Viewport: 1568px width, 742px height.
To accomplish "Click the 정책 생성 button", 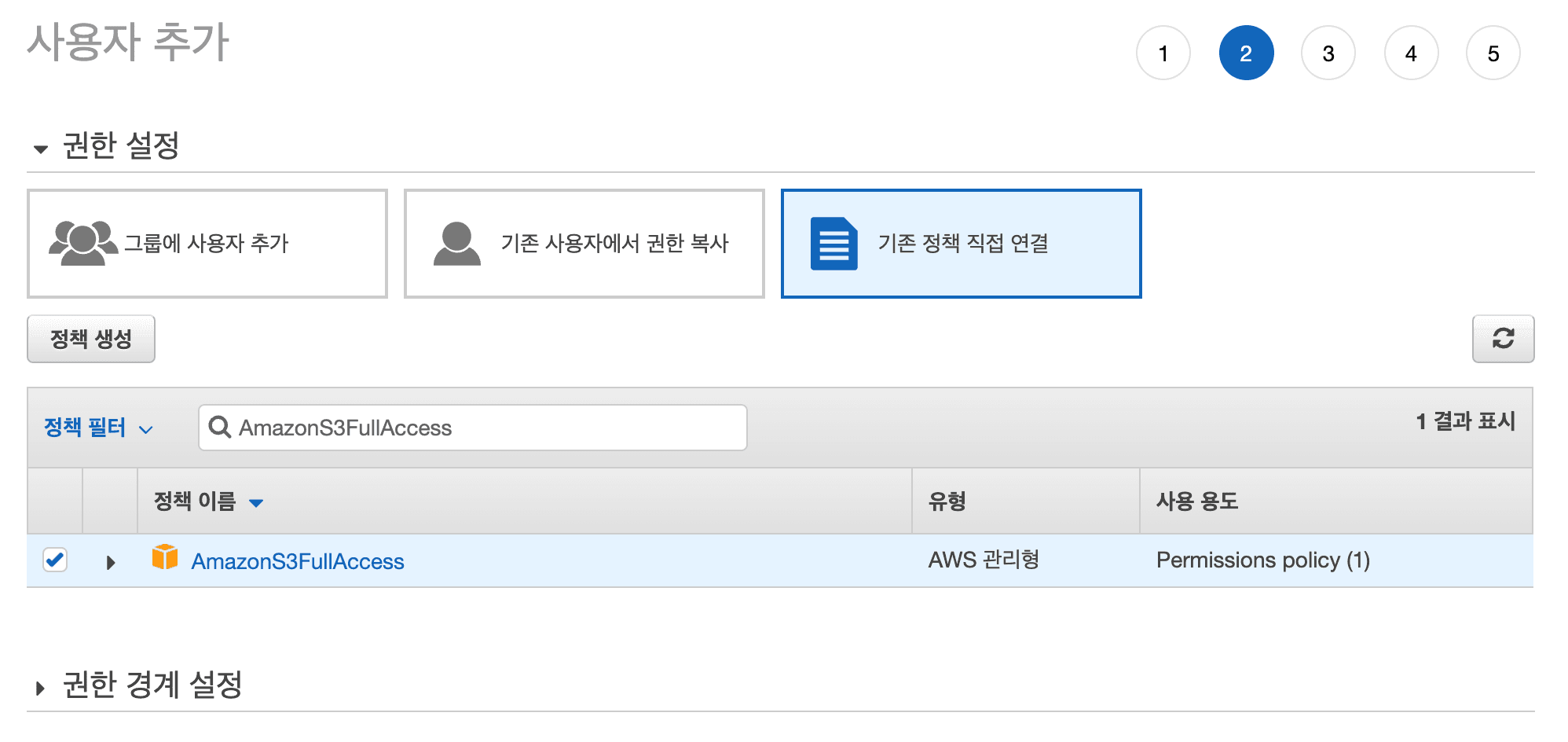I will pyautogui.click(x=91, y=339).
